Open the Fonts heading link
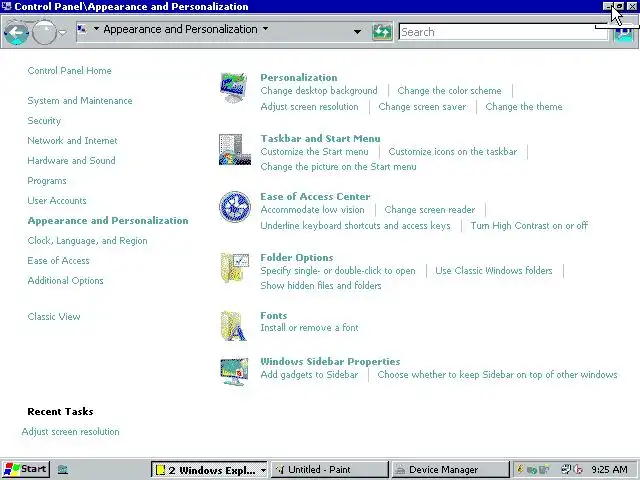 point(273,316)
